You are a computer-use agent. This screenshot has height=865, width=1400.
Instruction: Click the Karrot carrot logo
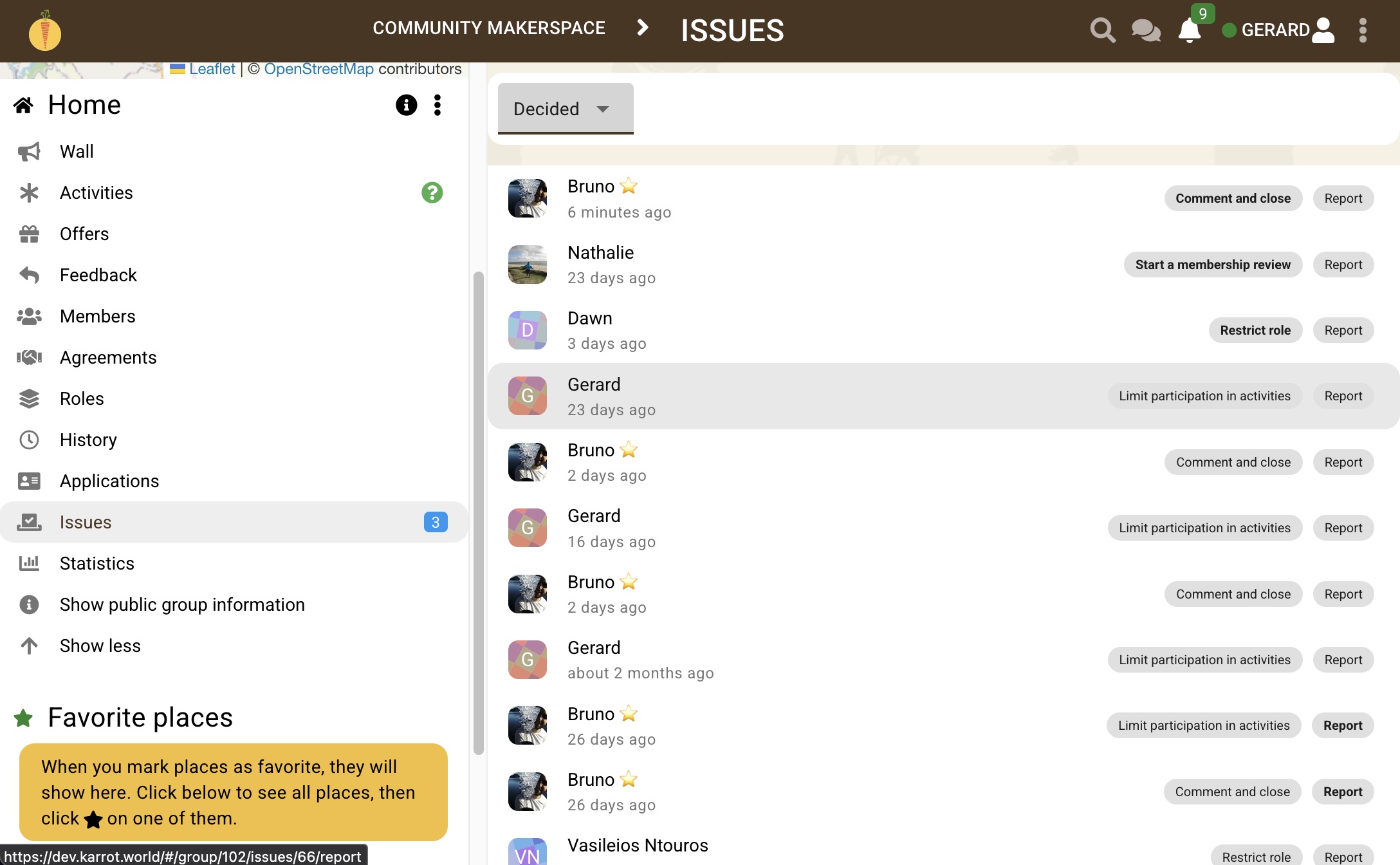tap(45, 30)
